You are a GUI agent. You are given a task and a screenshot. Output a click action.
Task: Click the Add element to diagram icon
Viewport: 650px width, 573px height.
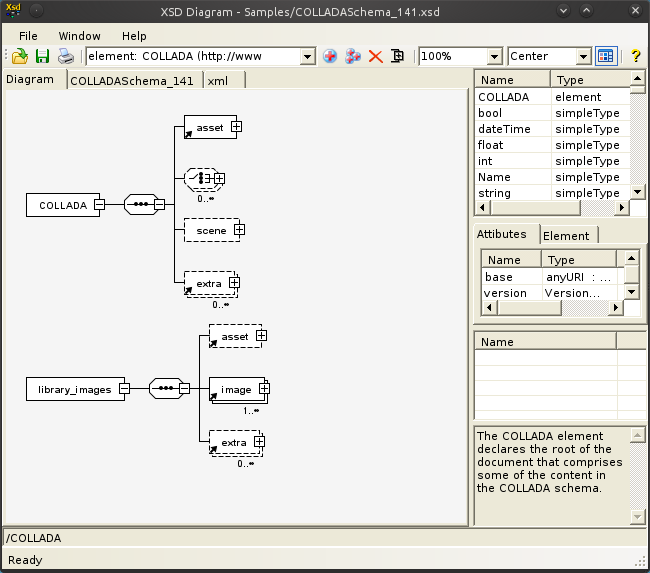(x=330, y=56)
